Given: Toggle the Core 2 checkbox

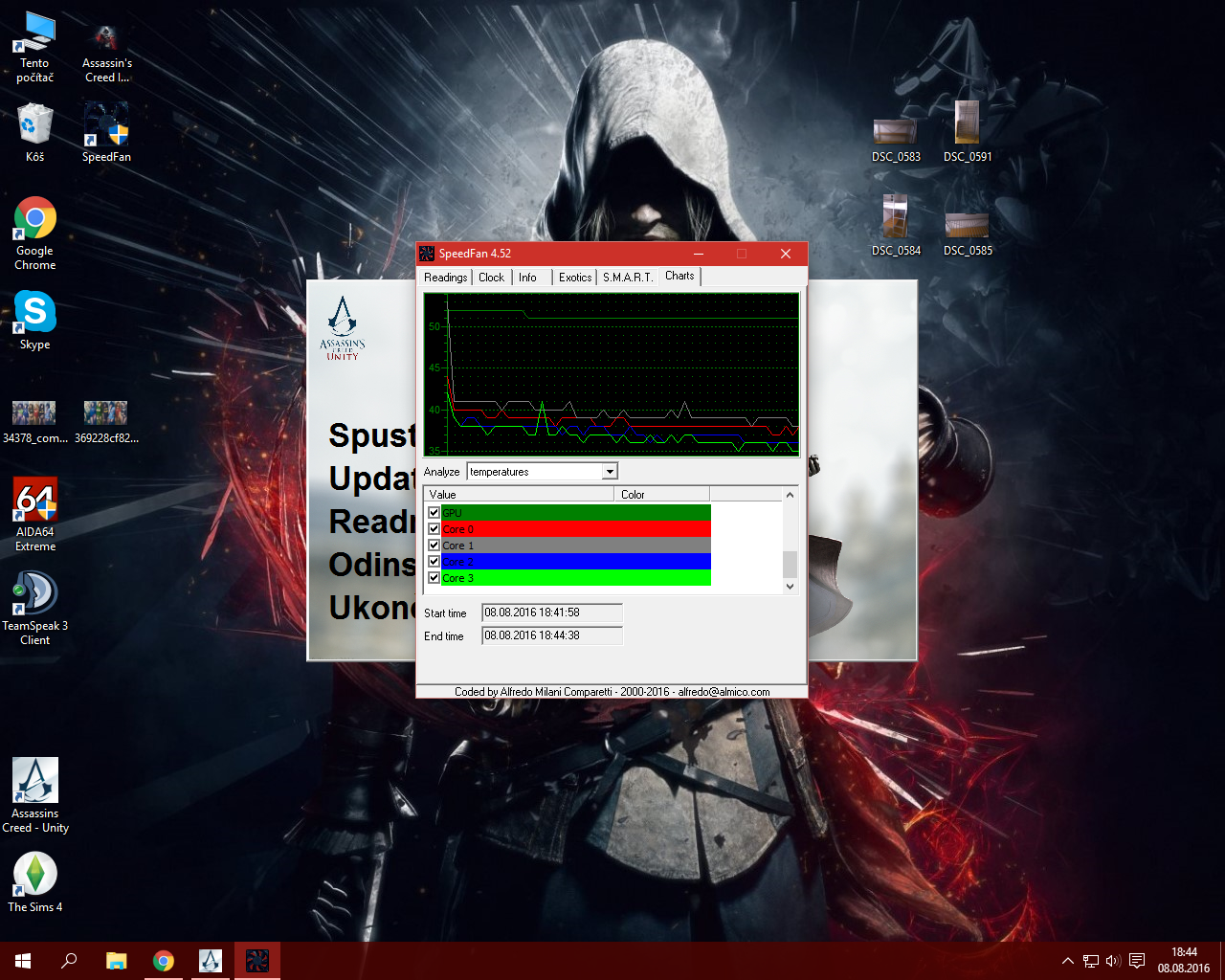Looking at the screenshot, I should [434, 562].
